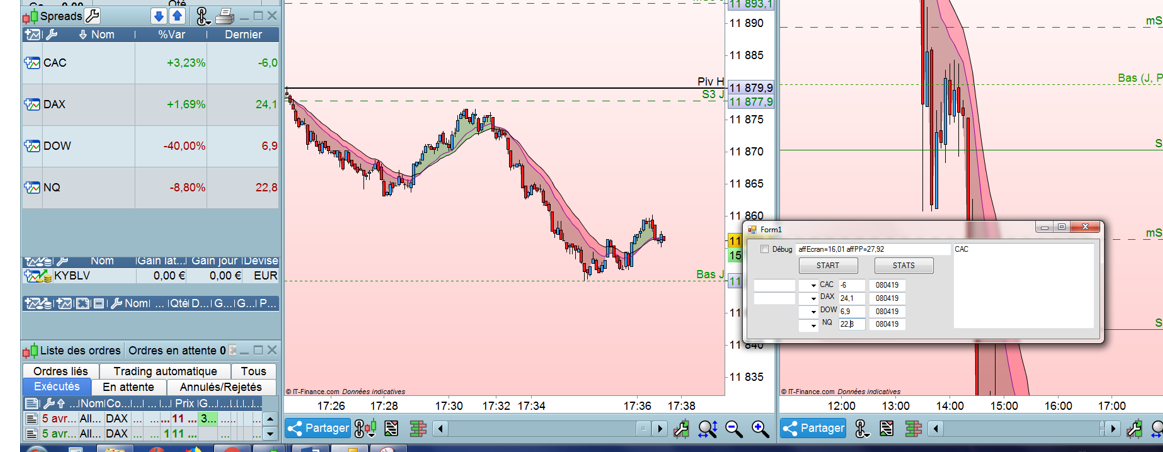
Task: Click the order list icon in right chart toolbar
Action: (886, 428)
